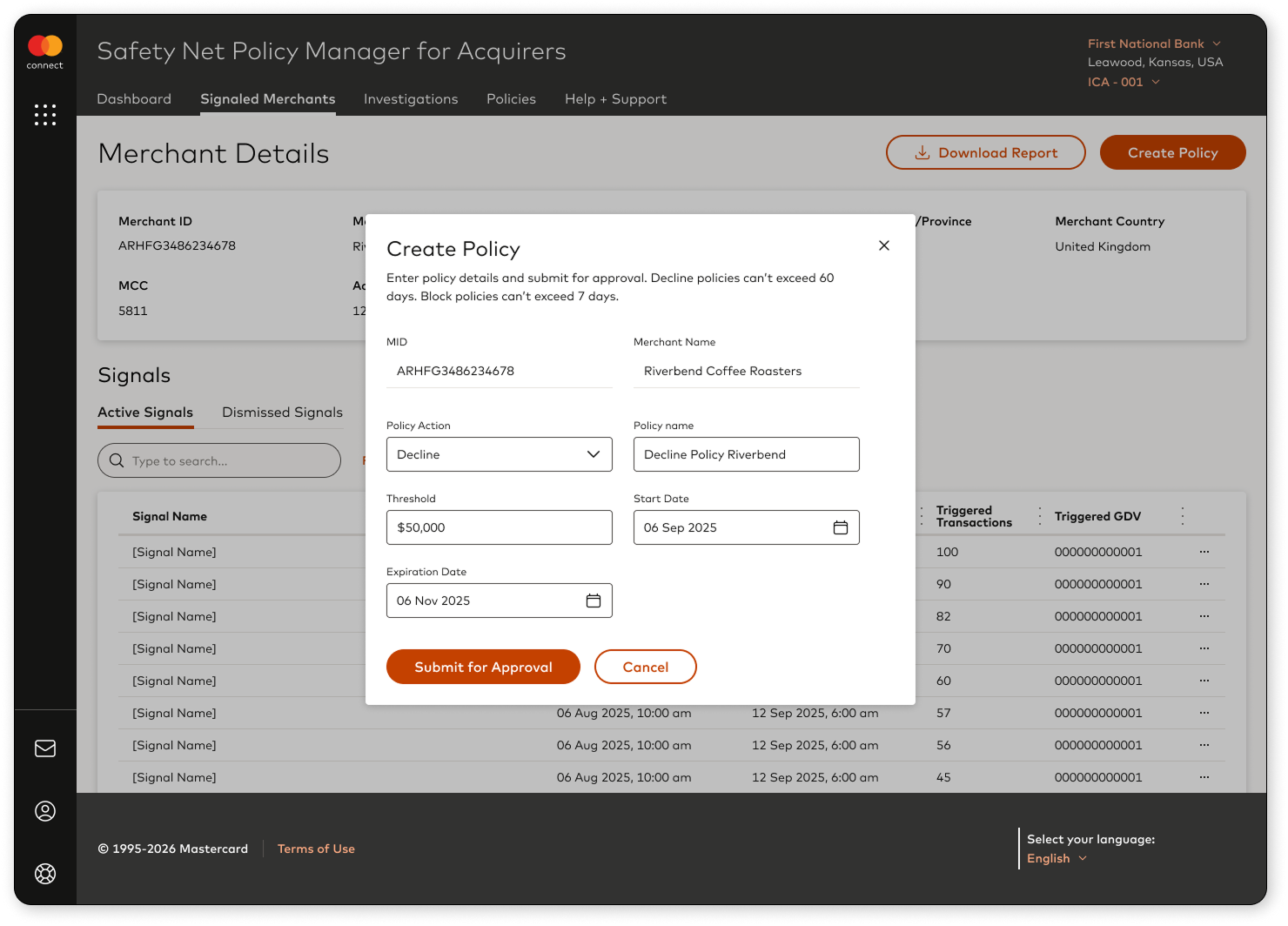Click the search magnifier icon
The height and width of the screenshot is (926, 1288).
coord(117,460)
